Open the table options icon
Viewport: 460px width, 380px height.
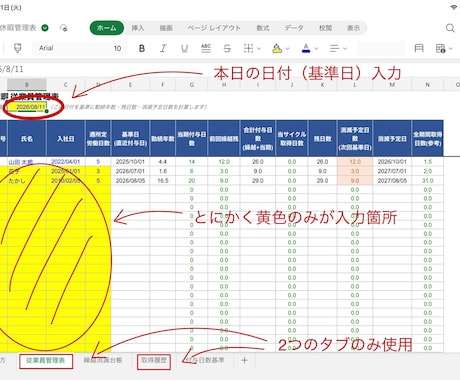tap(441, 48)
